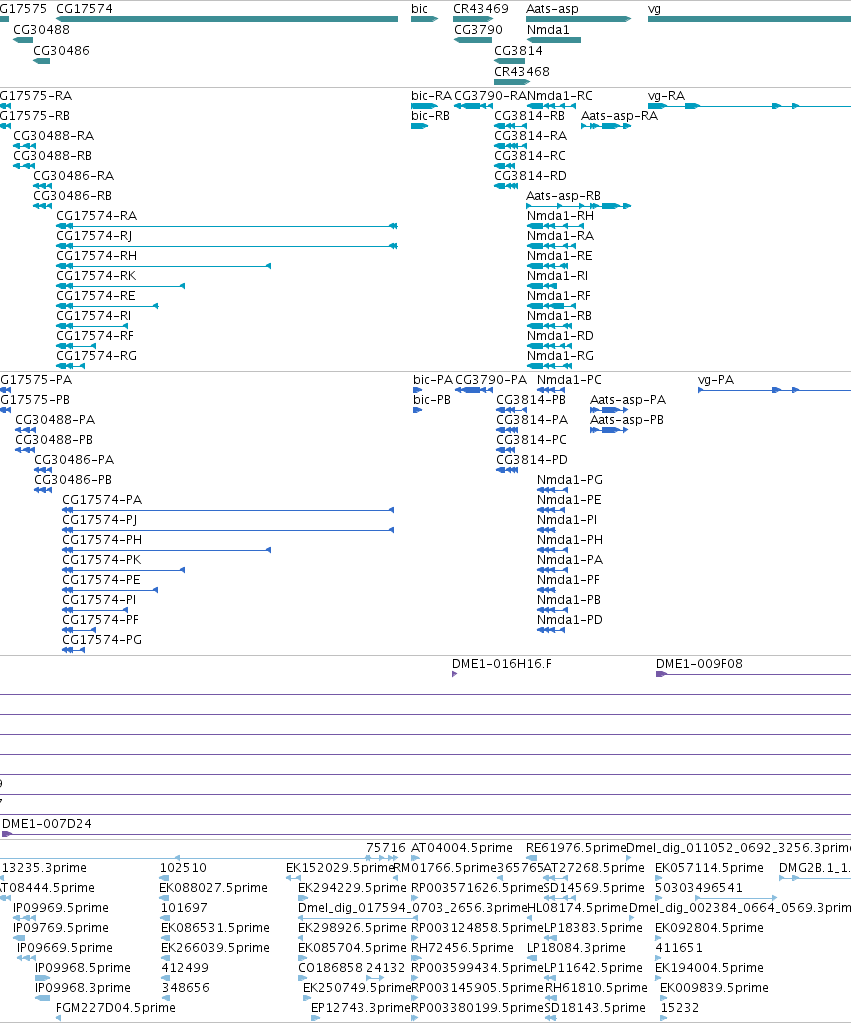Select the Aats-asp-RB transcript glyph
The image size is (851, 1023).
pos(578,206)
